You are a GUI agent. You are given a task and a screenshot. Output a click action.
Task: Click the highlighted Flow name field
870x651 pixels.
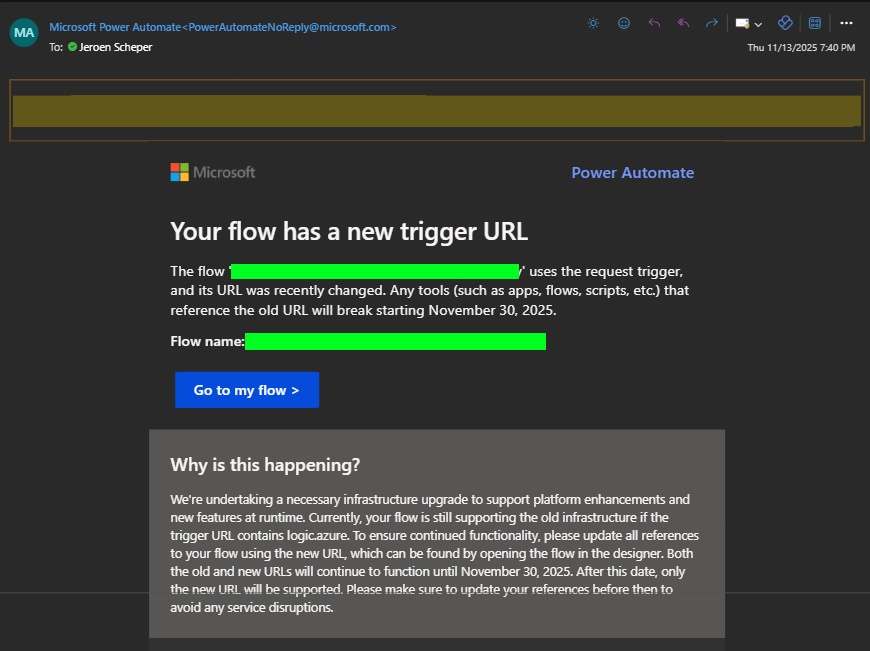point(395,341)
